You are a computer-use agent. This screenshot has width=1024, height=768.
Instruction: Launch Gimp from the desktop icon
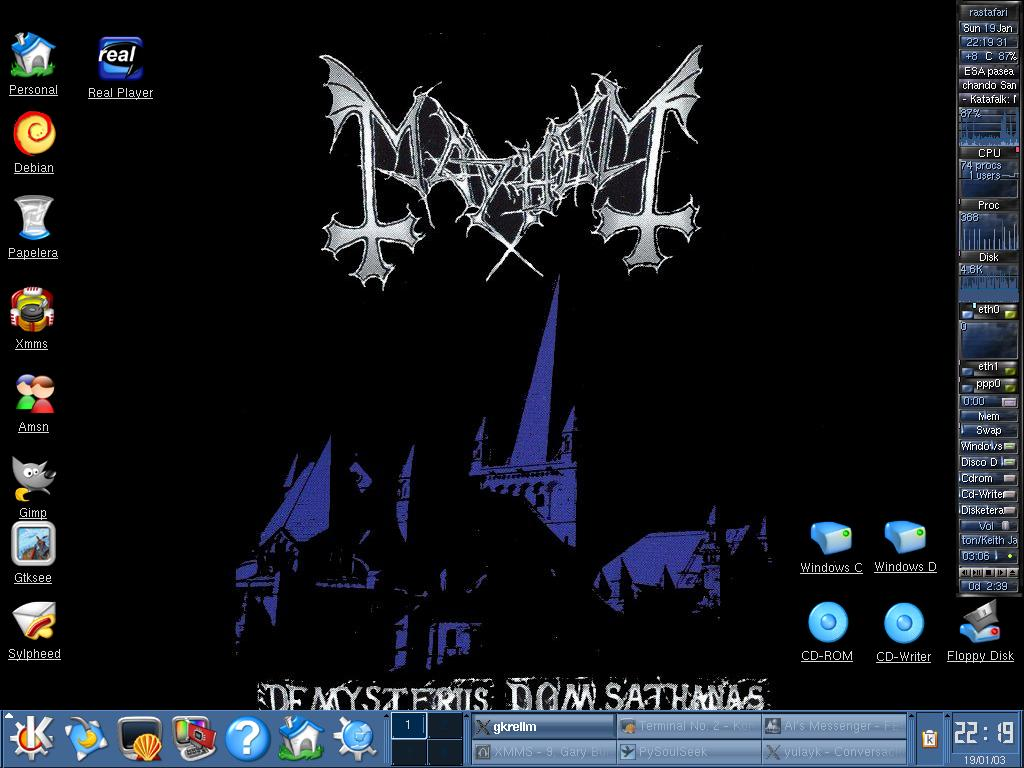[33, 479]
